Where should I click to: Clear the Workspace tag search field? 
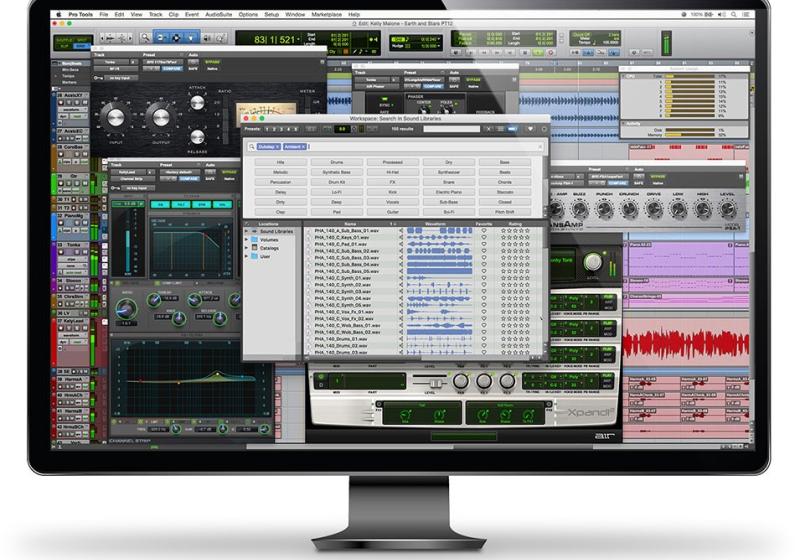(541, 146)
